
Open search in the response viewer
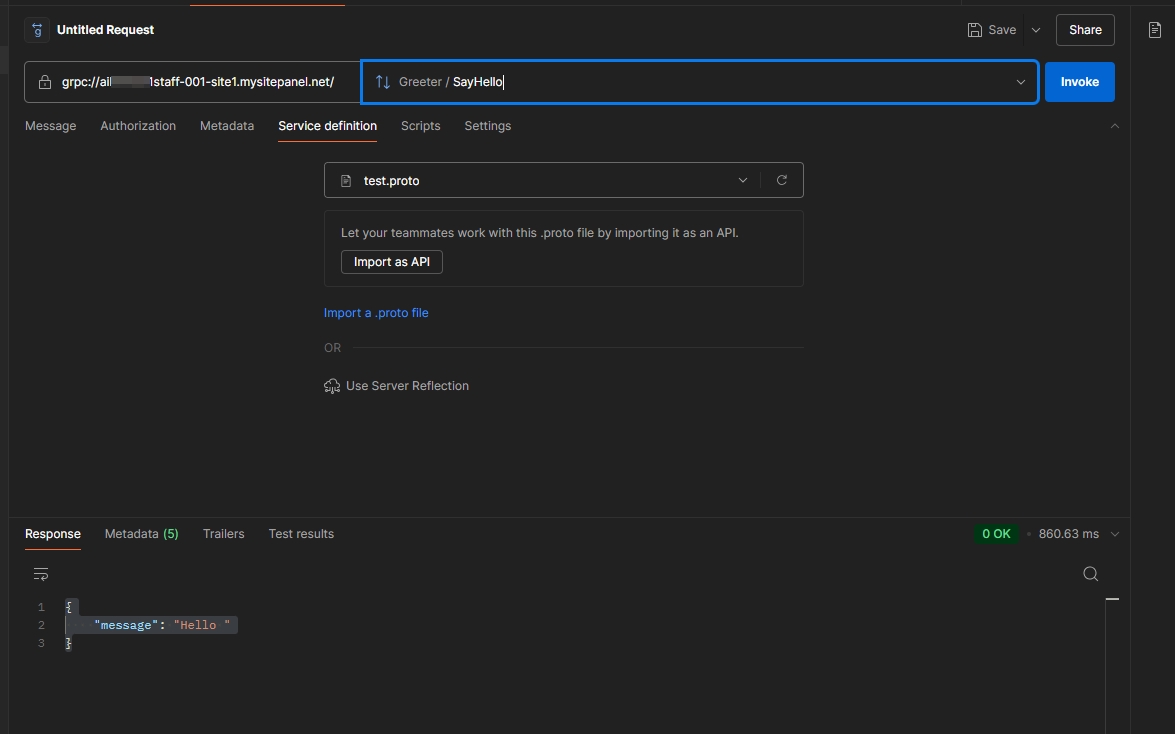pyautogui.click(x=1089, y=573)
